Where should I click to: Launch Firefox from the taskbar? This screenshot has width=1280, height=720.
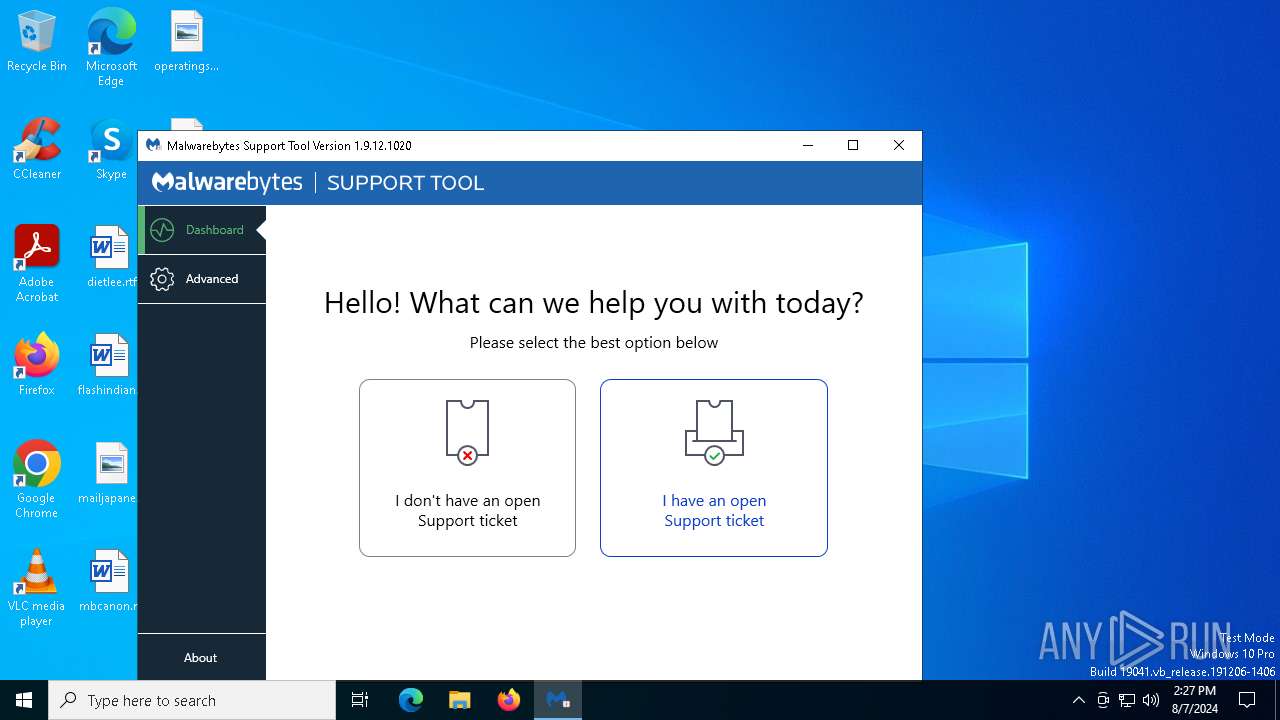tap(509, 700)
